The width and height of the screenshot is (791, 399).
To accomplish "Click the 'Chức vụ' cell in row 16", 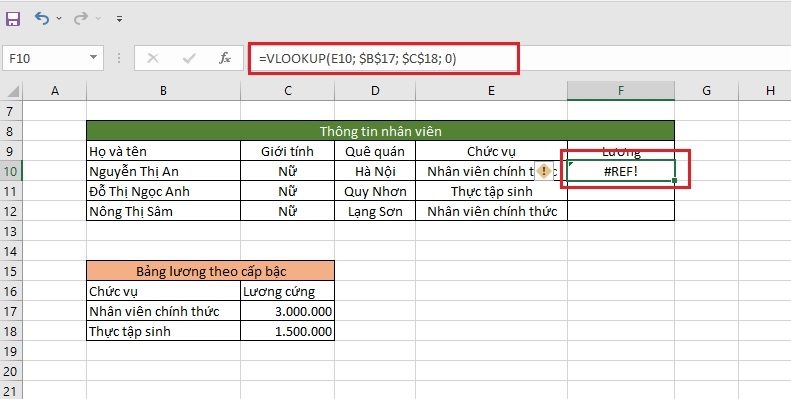I will (x=163, y=291).
